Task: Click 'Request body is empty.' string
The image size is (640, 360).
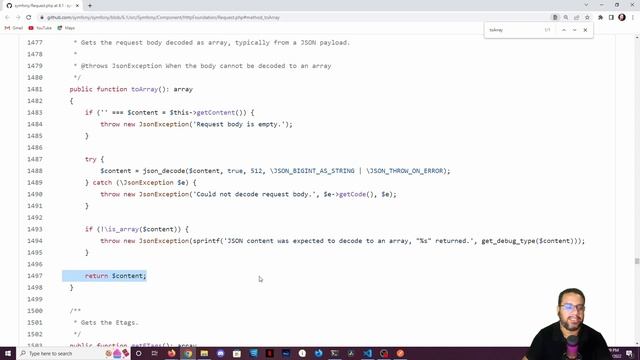Action: (x=239, y=124)
